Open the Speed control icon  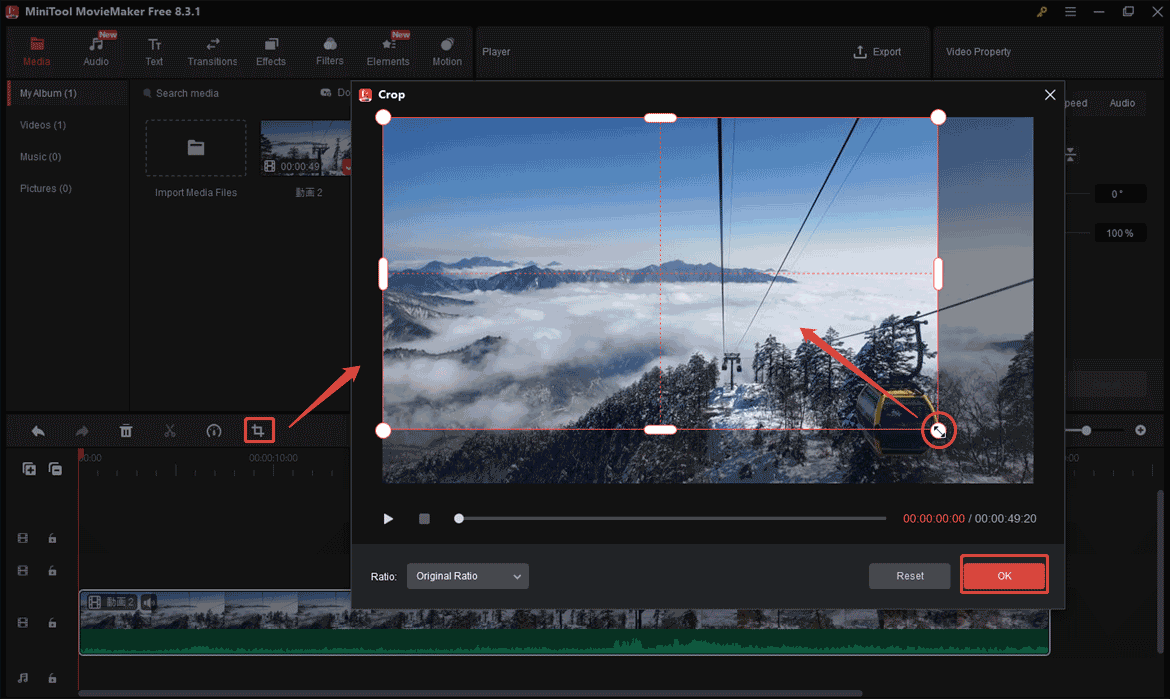(x=213, y=431)
